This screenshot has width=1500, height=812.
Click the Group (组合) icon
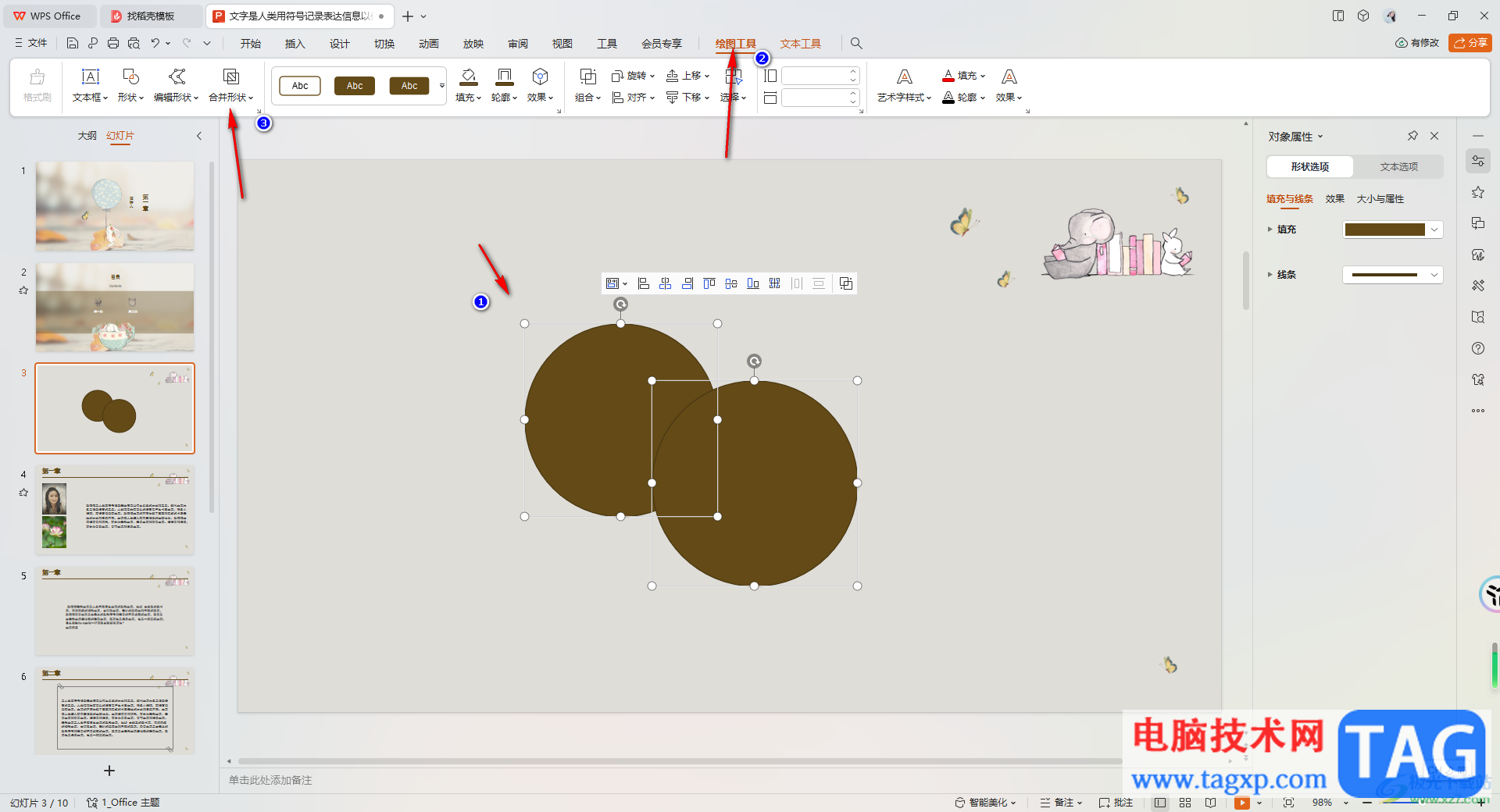[x=587, y=77]
